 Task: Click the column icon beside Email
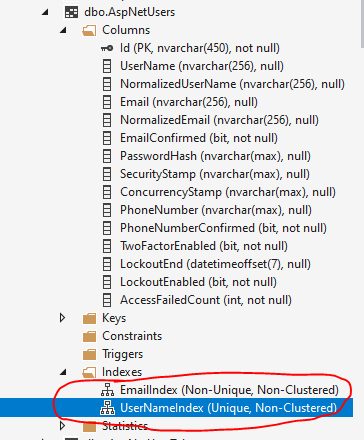coord(107,102)
